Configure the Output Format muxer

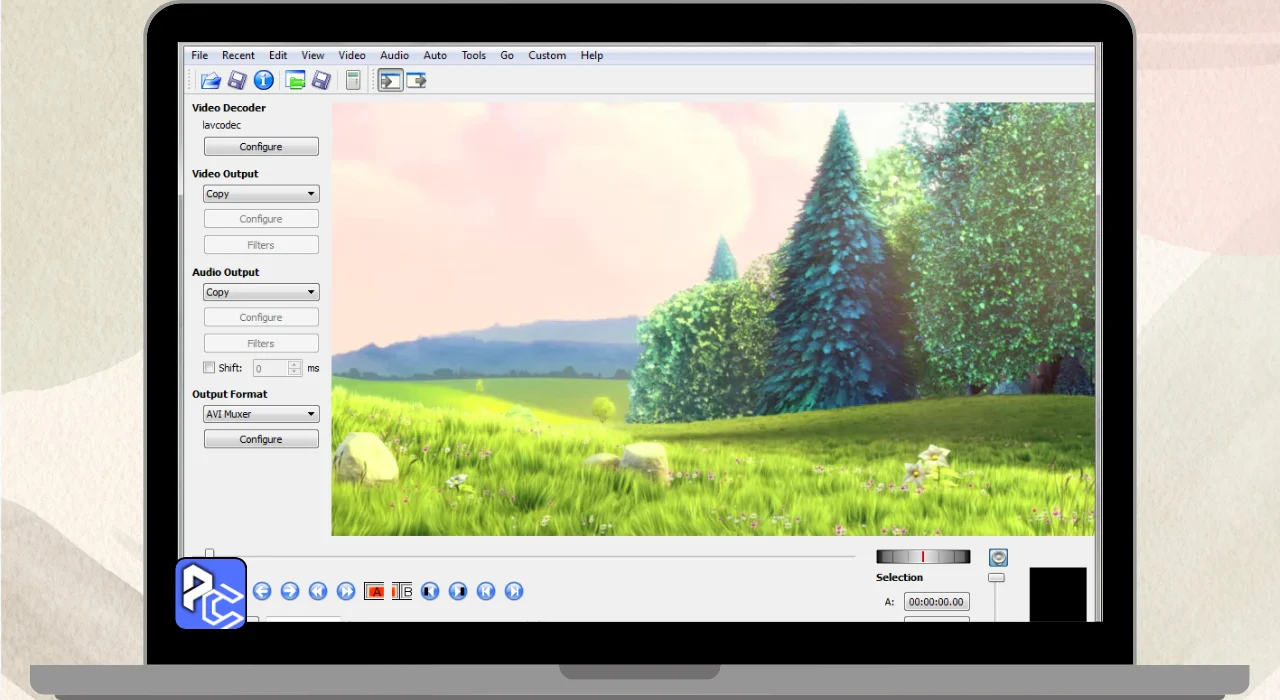click(261, 439)
